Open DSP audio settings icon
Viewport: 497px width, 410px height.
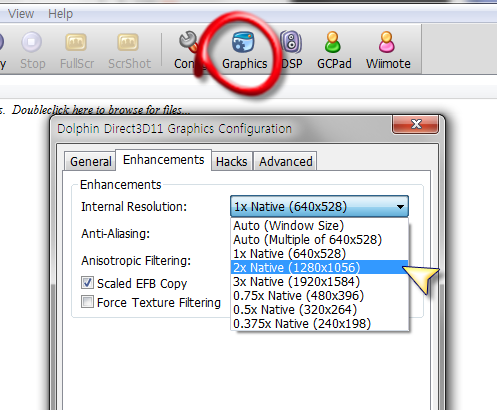(x=291, y=50)
